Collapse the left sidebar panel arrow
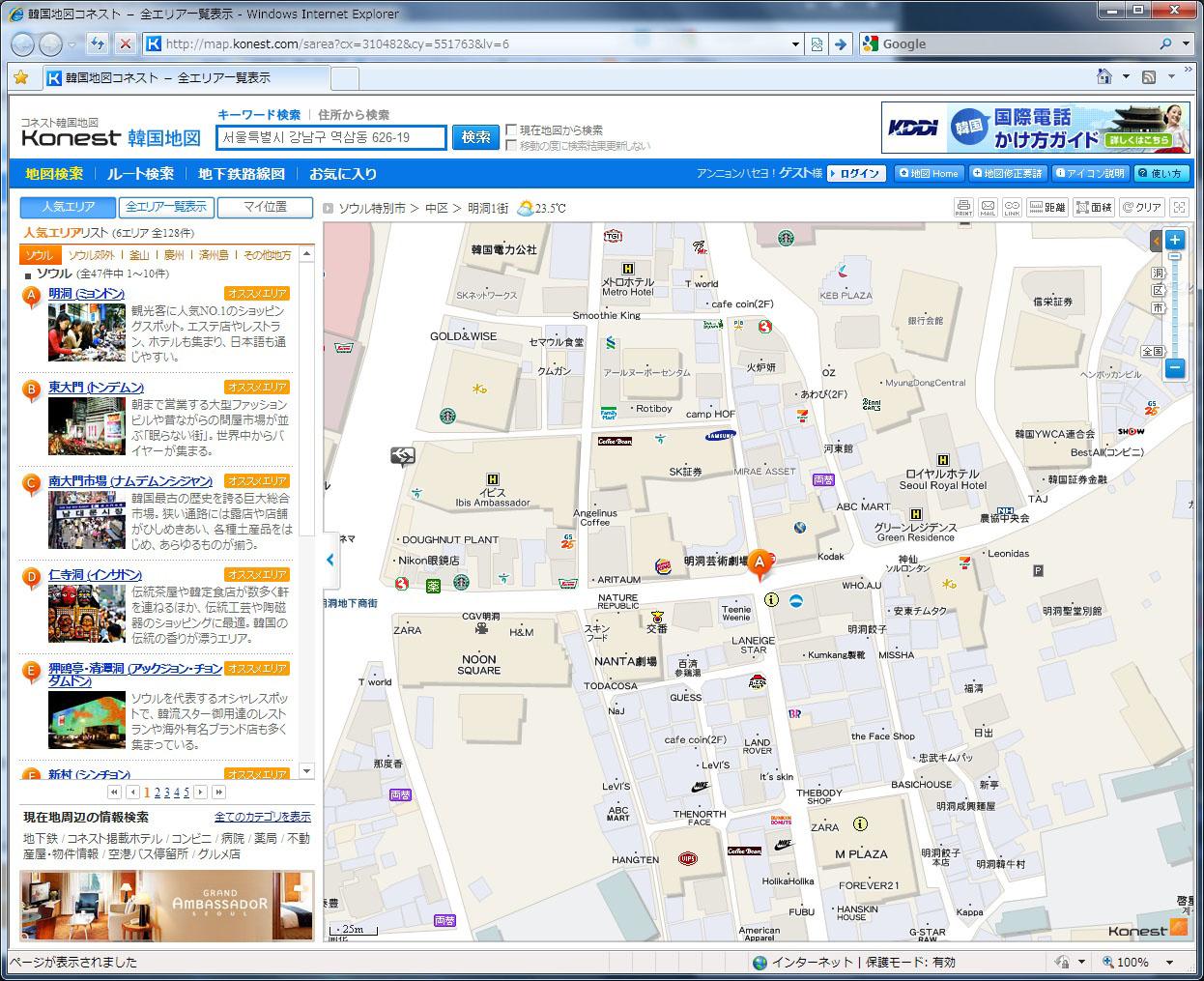 coord(330,559)
